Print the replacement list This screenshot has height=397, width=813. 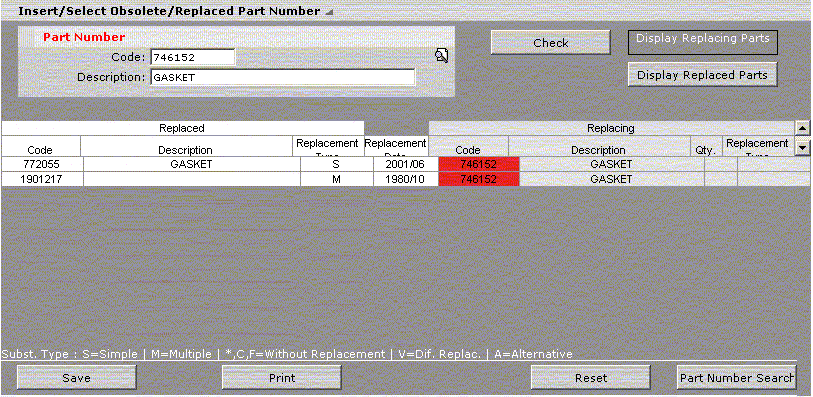tap(282, 377)
